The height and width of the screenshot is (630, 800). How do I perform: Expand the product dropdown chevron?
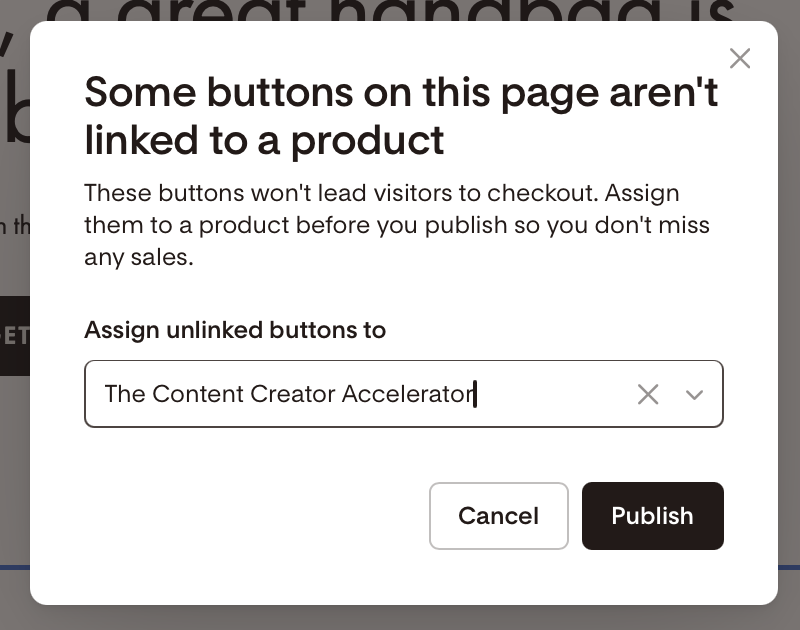[x=694, y=394]
